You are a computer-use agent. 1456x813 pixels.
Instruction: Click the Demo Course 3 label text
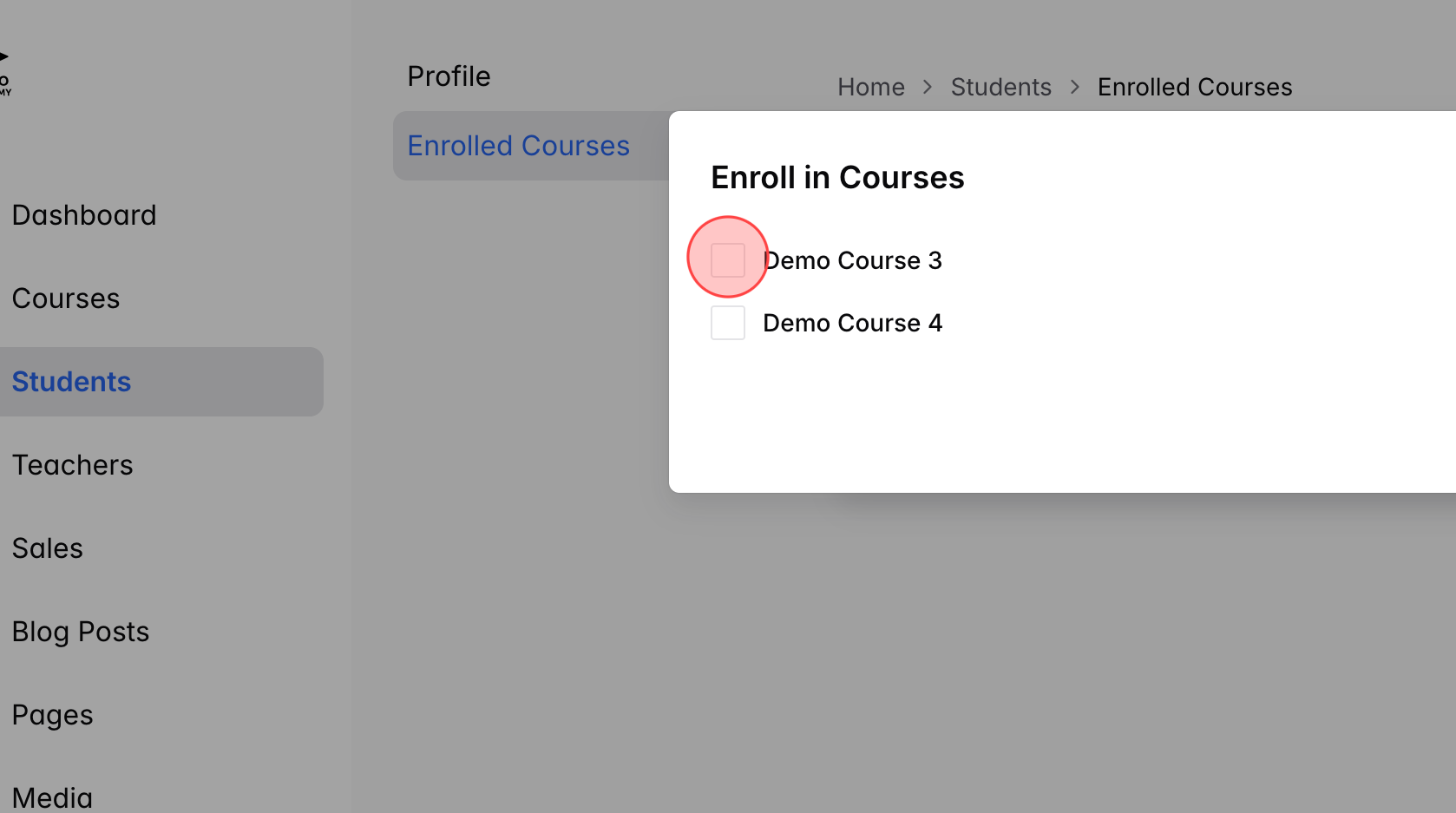(x=852, y=259)
